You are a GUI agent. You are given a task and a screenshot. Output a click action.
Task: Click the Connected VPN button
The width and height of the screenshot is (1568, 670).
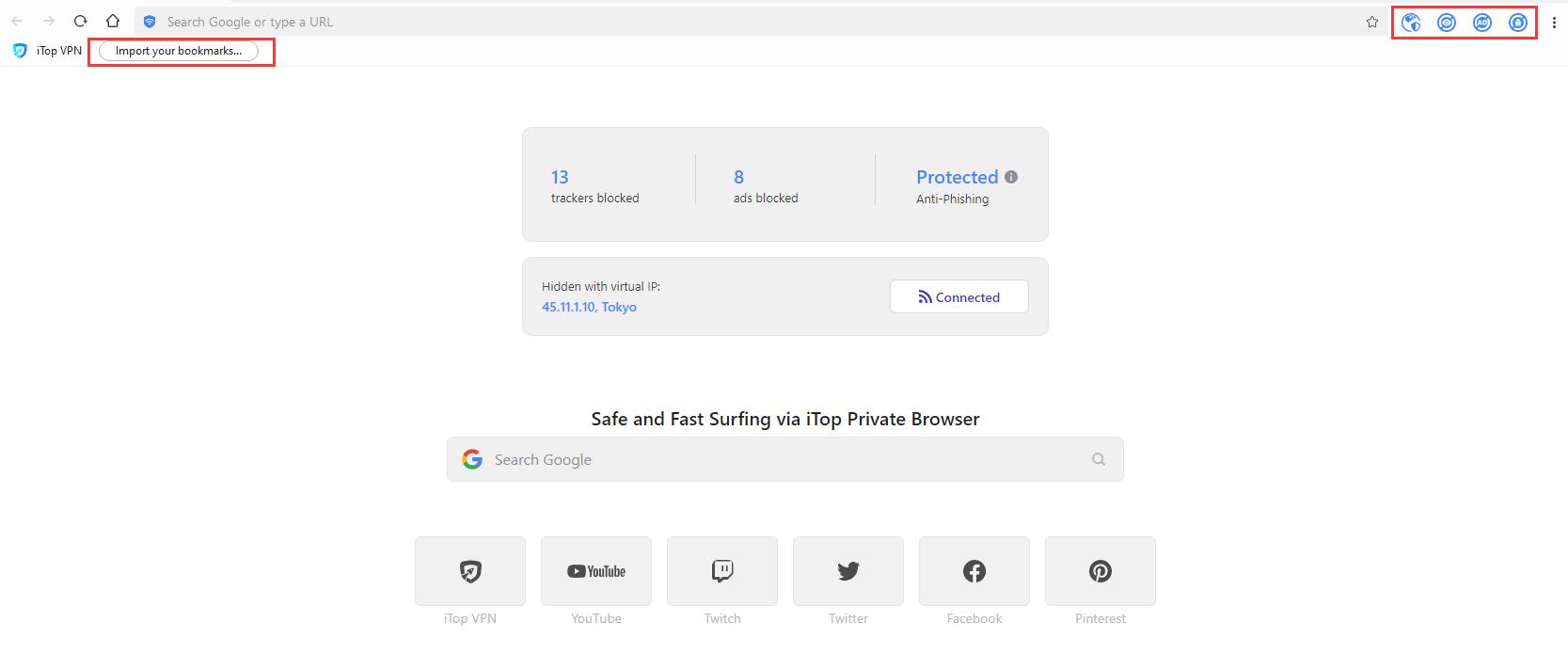point(959,296)
